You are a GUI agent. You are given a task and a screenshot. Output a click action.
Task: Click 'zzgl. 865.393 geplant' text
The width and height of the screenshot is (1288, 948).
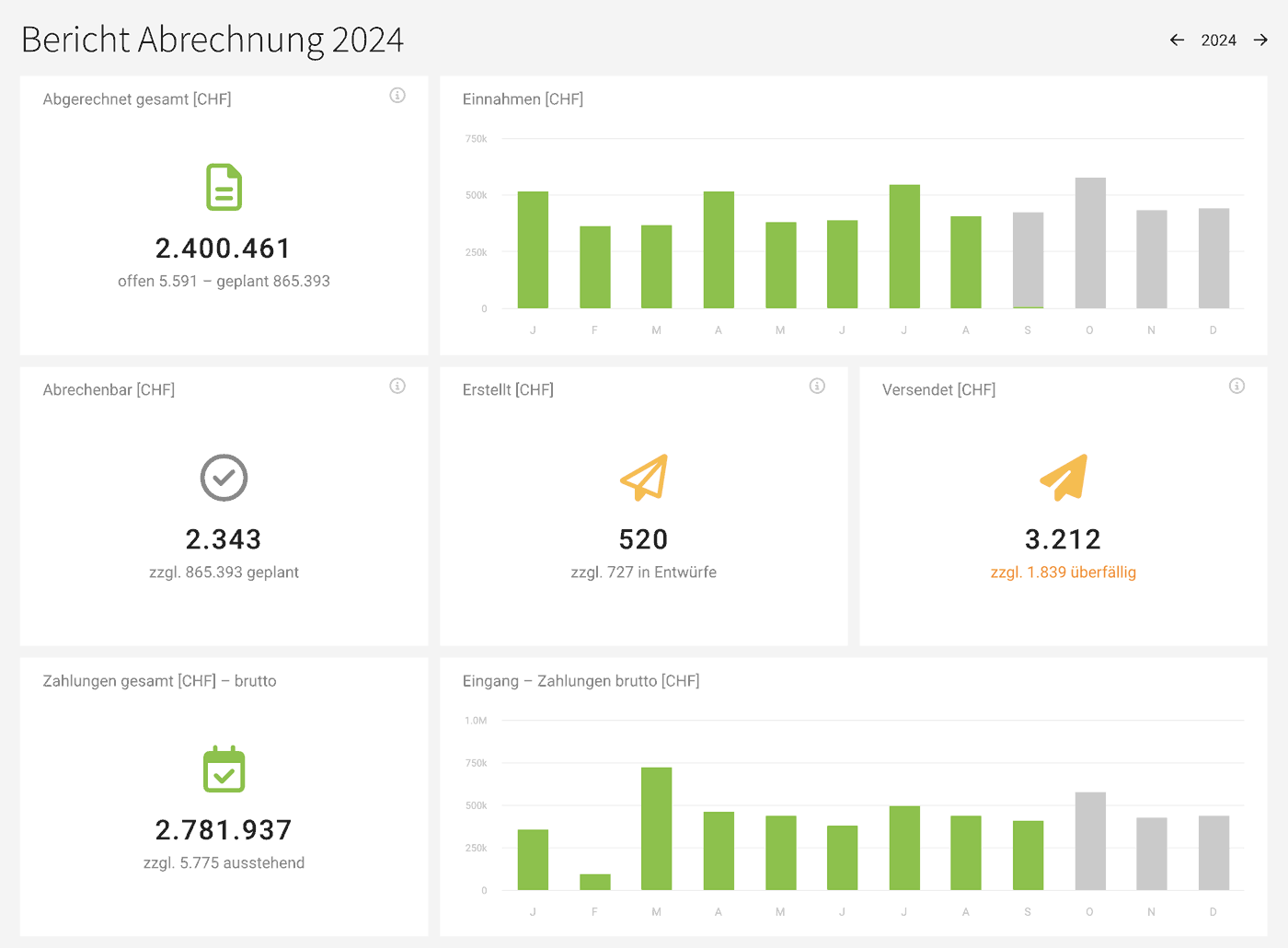224,572
